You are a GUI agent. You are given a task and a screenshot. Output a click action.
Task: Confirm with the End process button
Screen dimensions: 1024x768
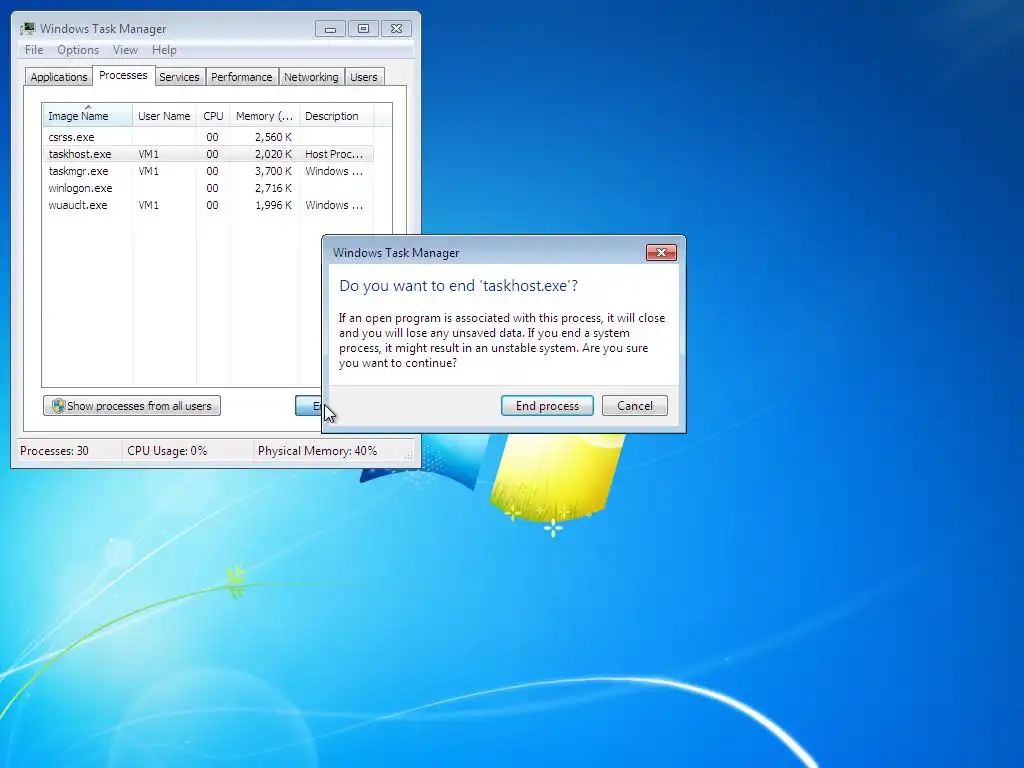tap(547, 406)
